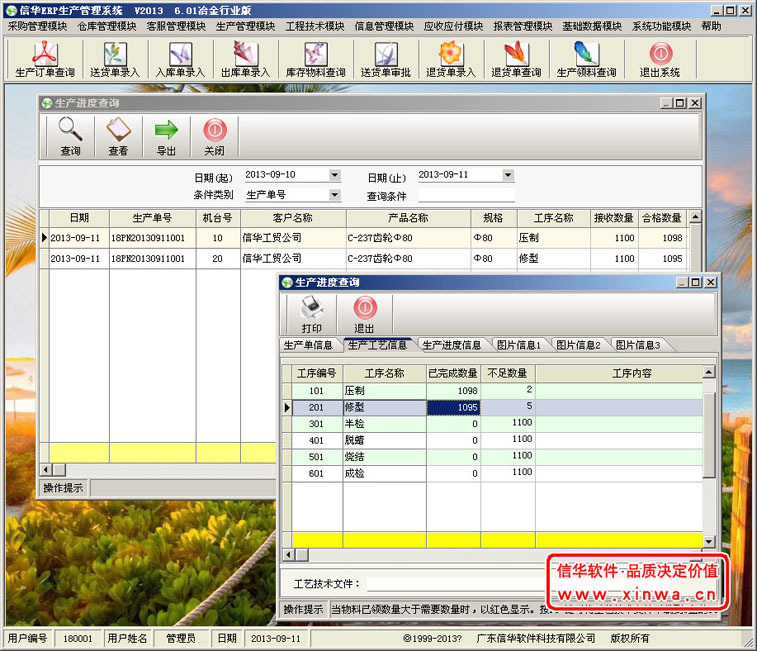Expand the 日期(止) date dropdown
The image size is (757, 651).
pos(508,176)
